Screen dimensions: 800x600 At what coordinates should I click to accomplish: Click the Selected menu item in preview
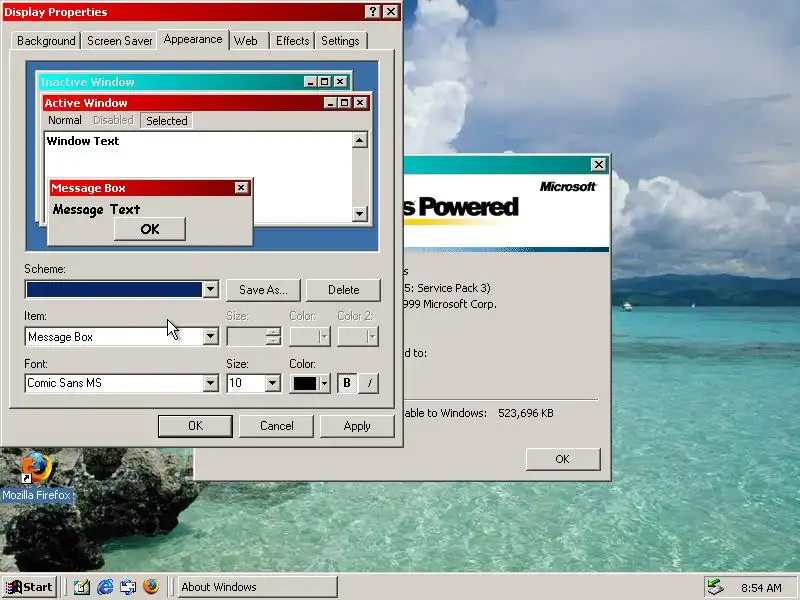(167, 121)
